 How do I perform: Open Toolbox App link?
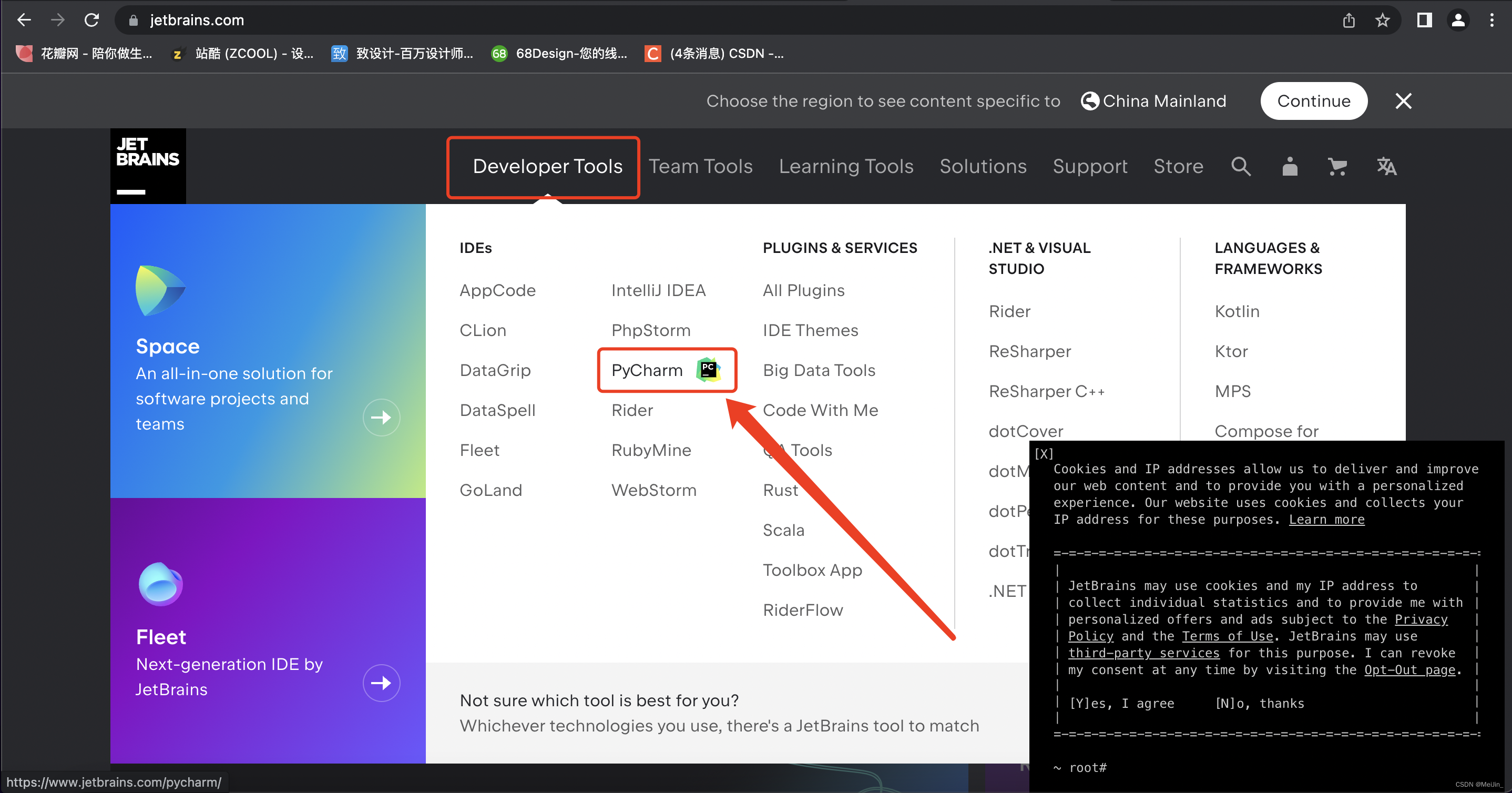[812, 570]
